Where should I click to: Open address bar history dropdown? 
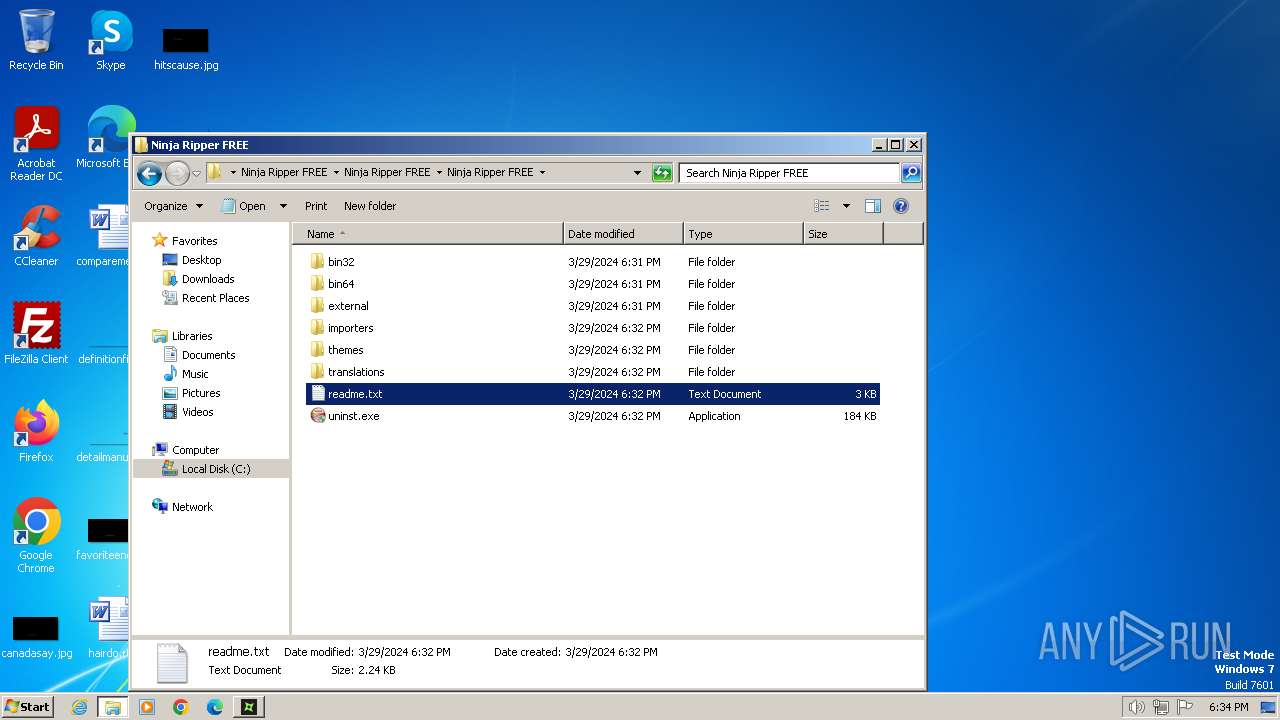[637, 173]
